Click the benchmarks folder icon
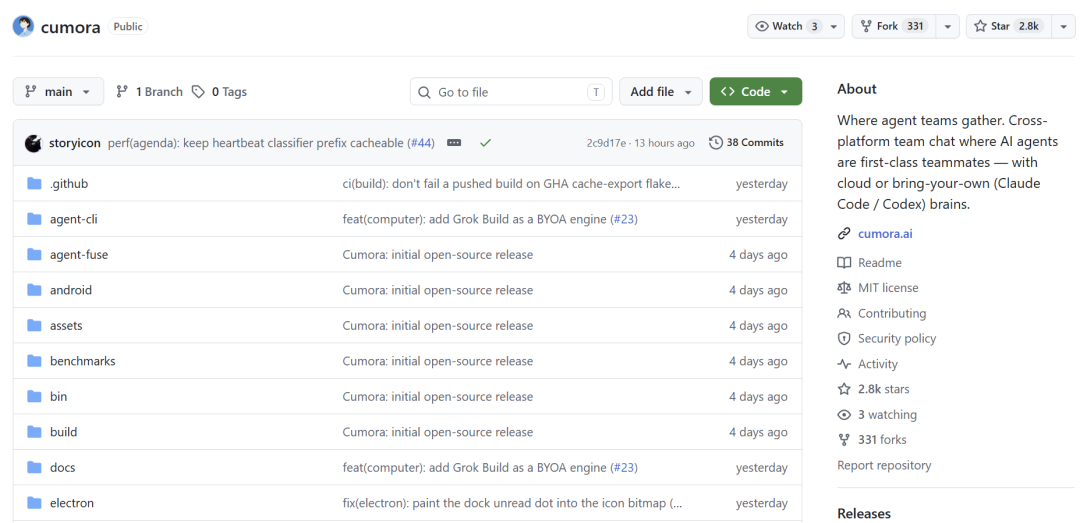This screenshot has width=1080, height=523. pos(34,361)
